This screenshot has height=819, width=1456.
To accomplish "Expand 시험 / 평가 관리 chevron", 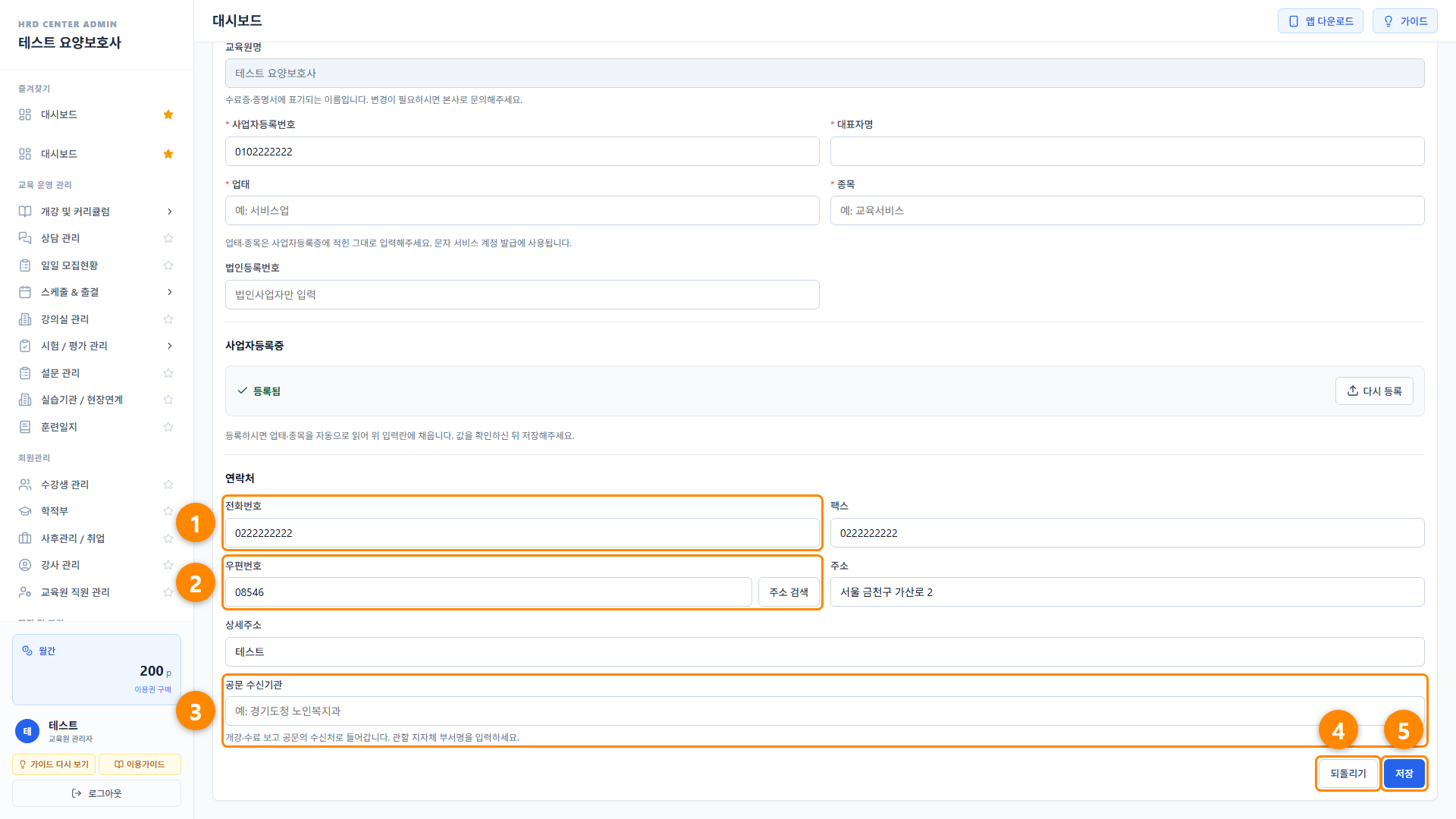I will point(169,346).
